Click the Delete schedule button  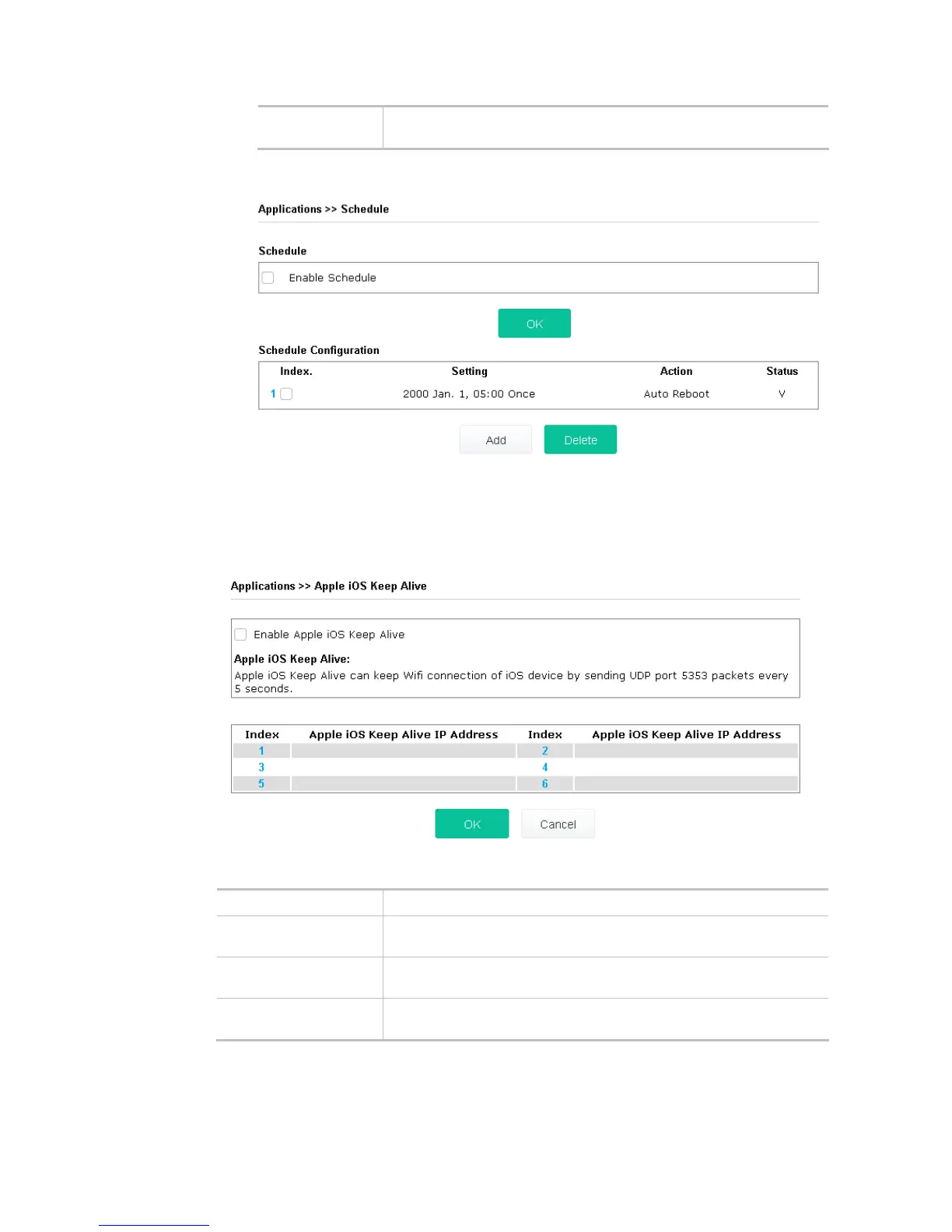580,439
